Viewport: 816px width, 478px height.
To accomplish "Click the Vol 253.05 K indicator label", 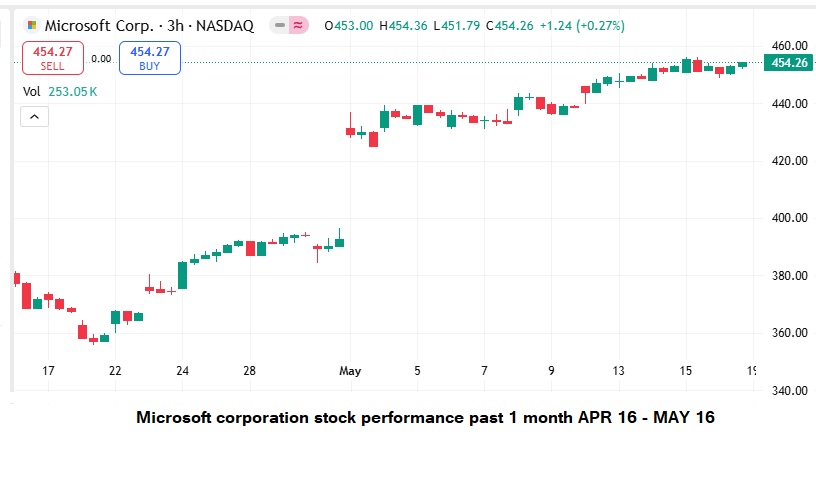I will point(60,92).
